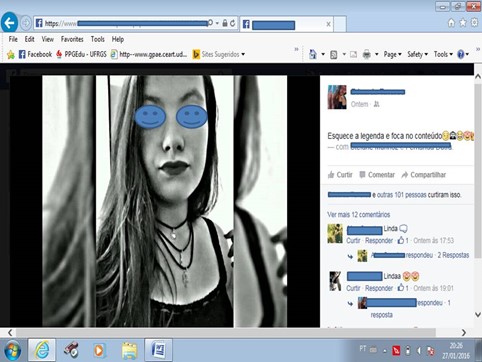Viewport: 482px width, 362px height.
Task: Click Curtir on the 'Lindaa' comment
Action: tap(353, 288)
